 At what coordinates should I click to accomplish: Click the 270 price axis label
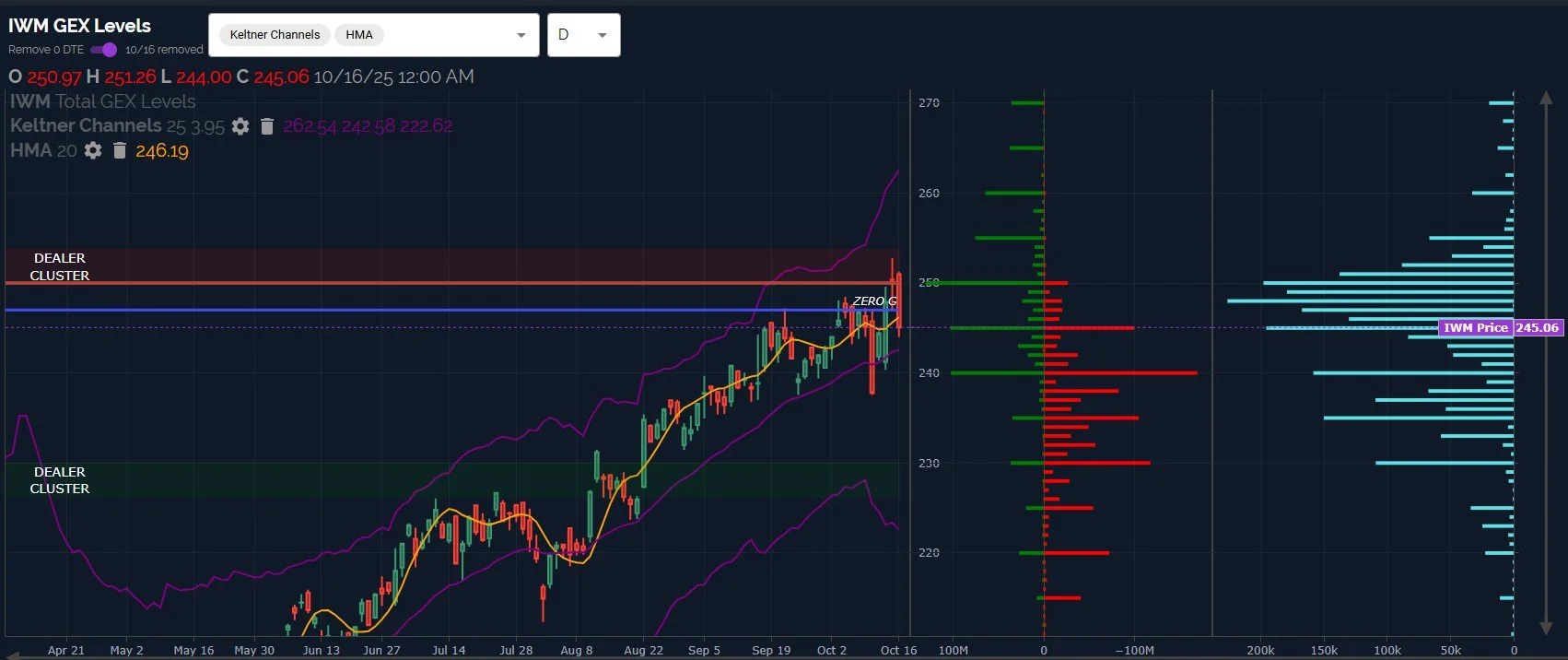point(929,103)
